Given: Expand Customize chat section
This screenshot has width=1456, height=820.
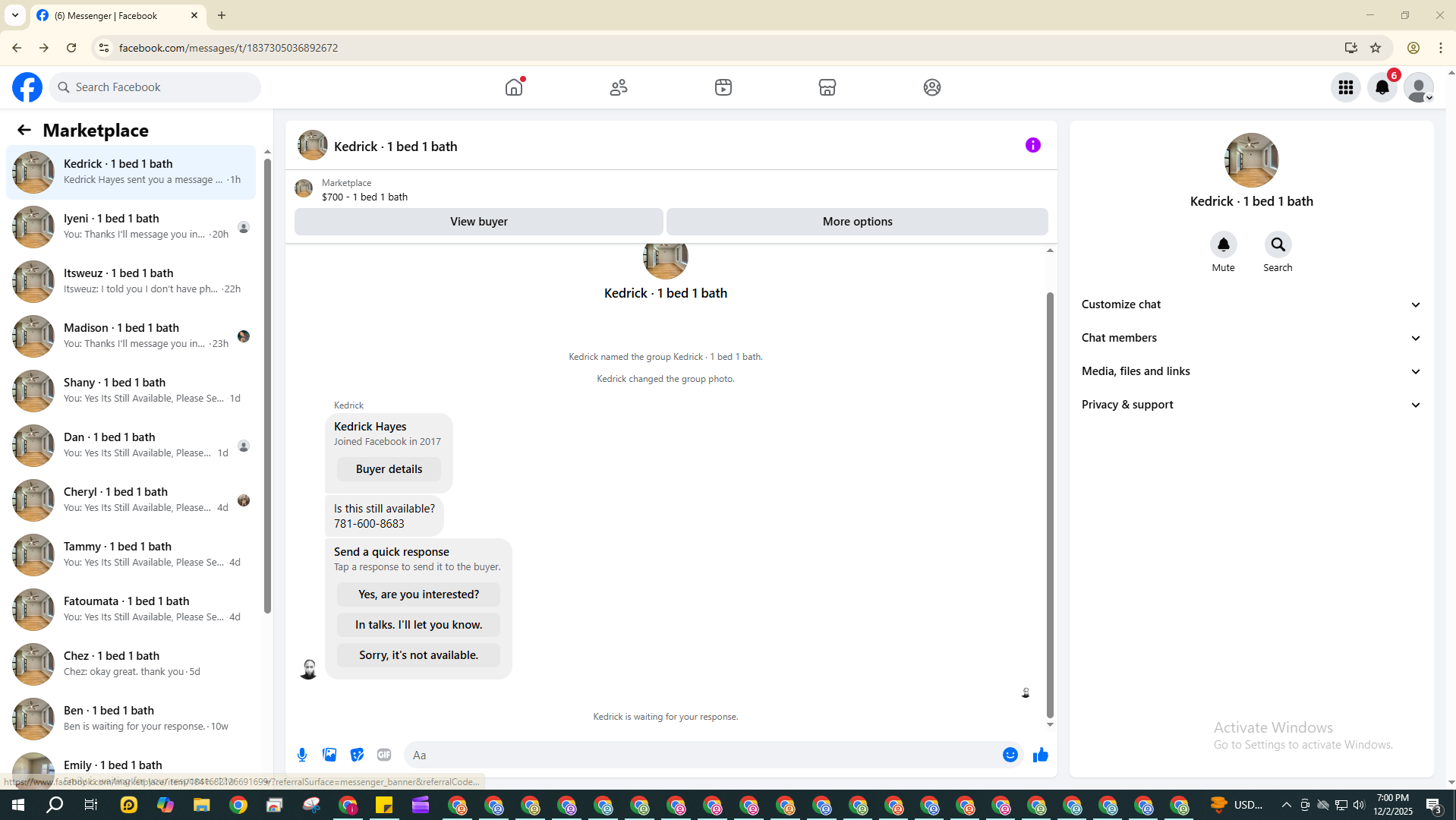Looking at the screenshot, I should pos(1251,304).
